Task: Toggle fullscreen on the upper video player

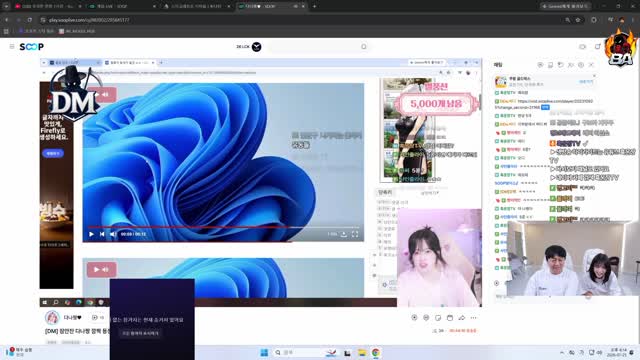Action: coord(355,234)
